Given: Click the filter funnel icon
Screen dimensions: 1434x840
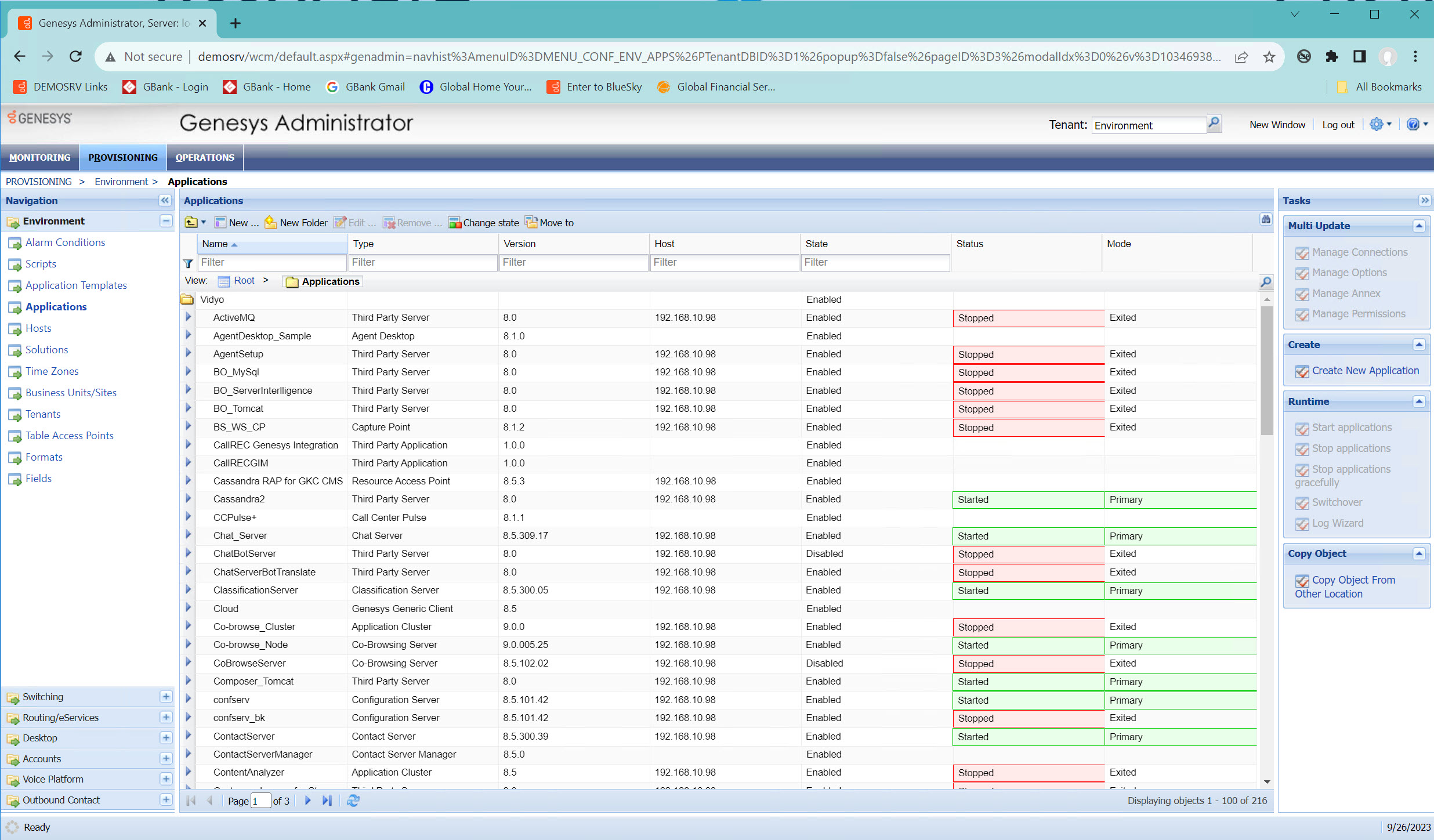Looking at the screenshot, I should click(188, 263).
